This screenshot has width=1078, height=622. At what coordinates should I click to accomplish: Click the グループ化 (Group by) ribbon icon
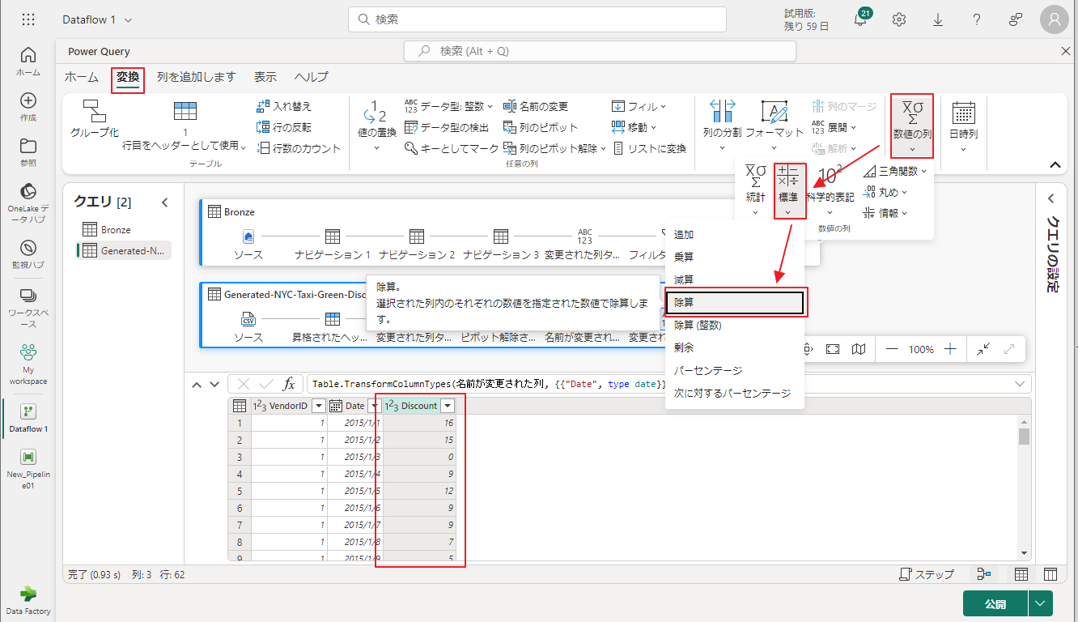tap(94, 119)
